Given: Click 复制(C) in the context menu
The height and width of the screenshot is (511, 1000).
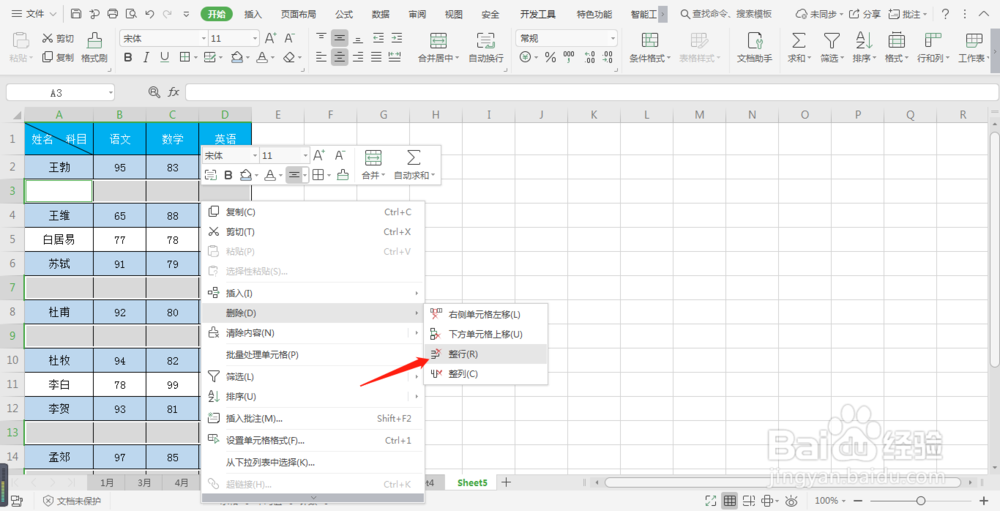Looking at the screenshot, I should 312,212.
